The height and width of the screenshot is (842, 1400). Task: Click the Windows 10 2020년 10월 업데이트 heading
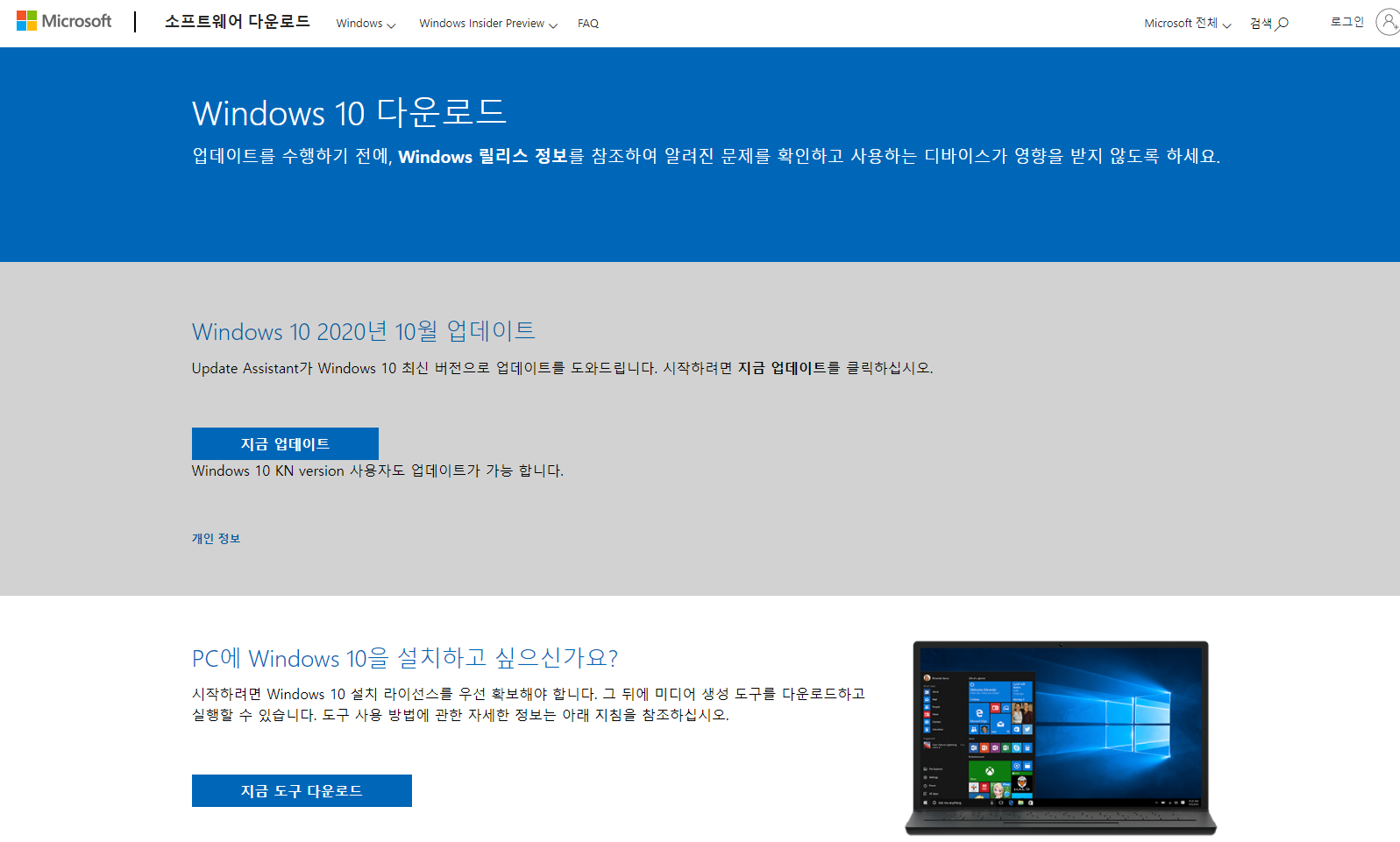(x=364, y=331)
